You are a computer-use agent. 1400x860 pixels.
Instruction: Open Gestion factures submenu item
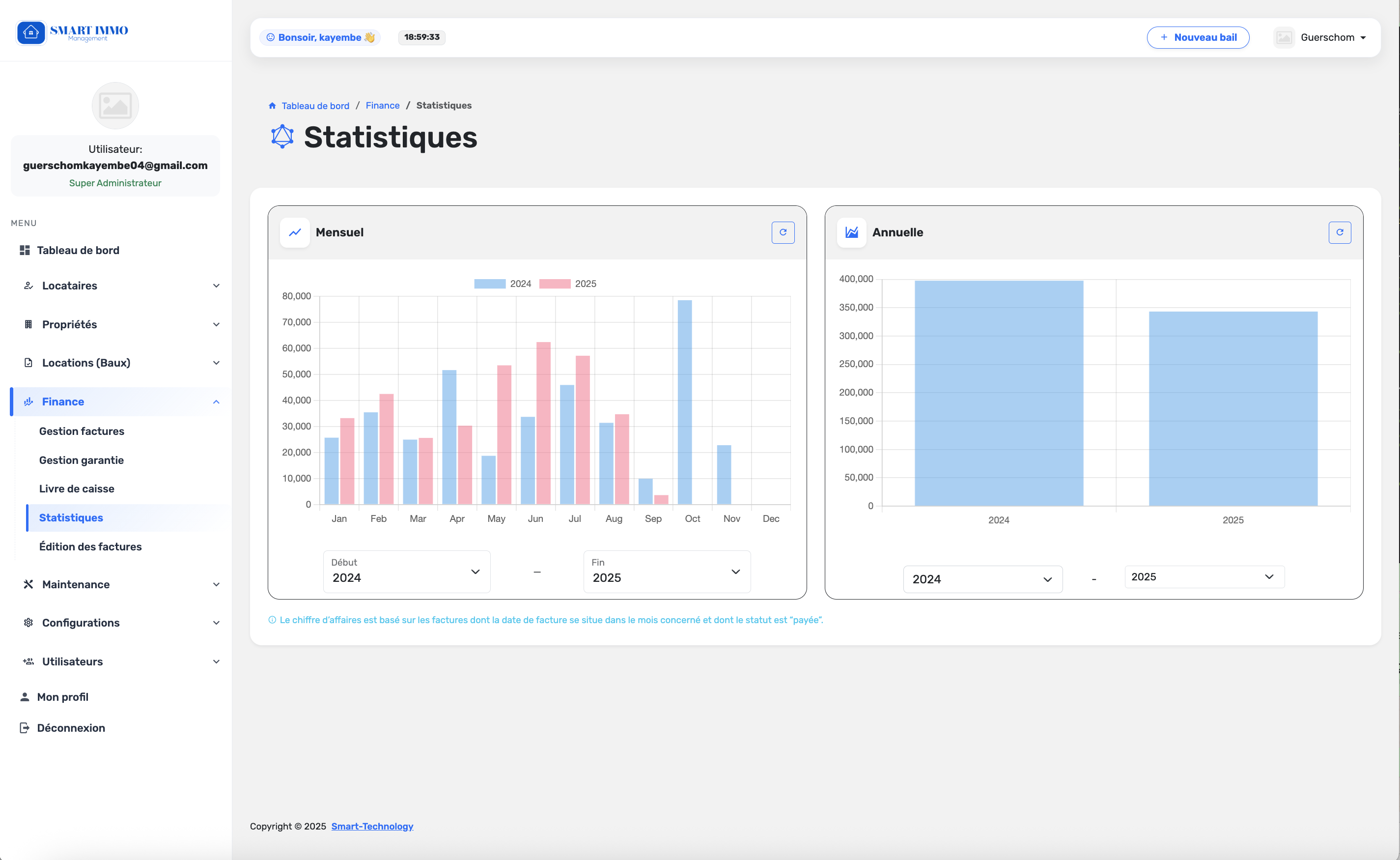[x=82, y=431]
